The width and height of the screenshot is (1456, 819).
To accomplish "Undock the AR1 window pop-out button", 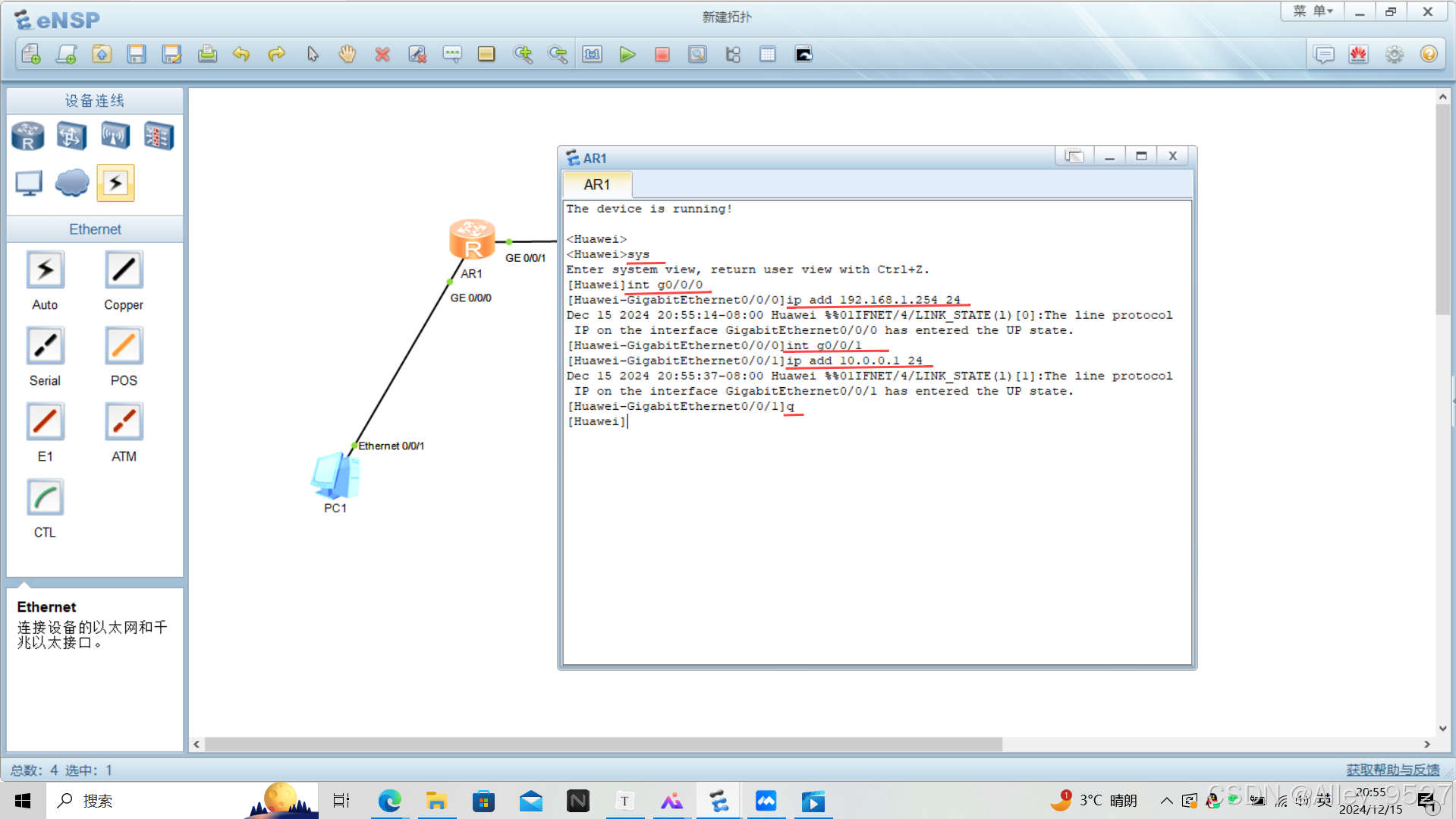I will 1074,156.
